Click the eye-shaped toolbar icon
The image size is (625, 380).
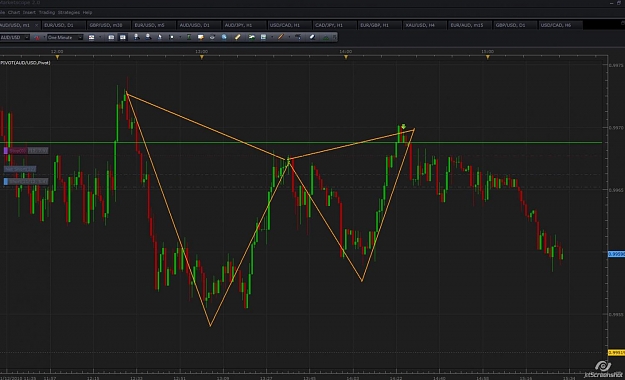pos(212,37)
